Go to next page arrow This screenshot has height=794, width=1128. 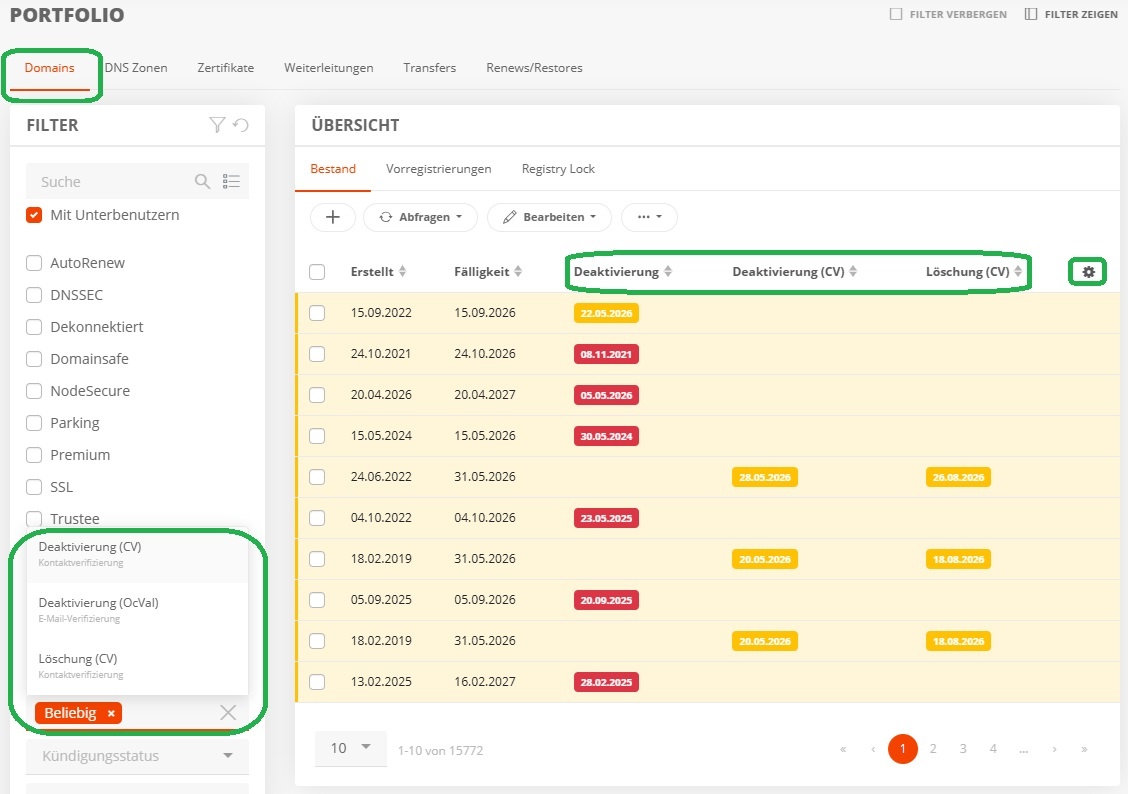(x=1054, y=749)
